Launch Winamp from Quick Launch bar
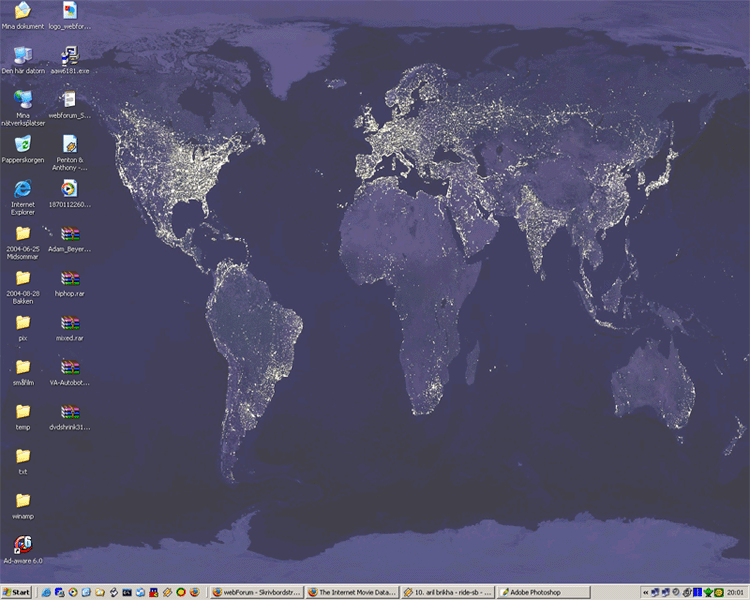Viewport: 750px width, 600px height. tap(167, 592)
